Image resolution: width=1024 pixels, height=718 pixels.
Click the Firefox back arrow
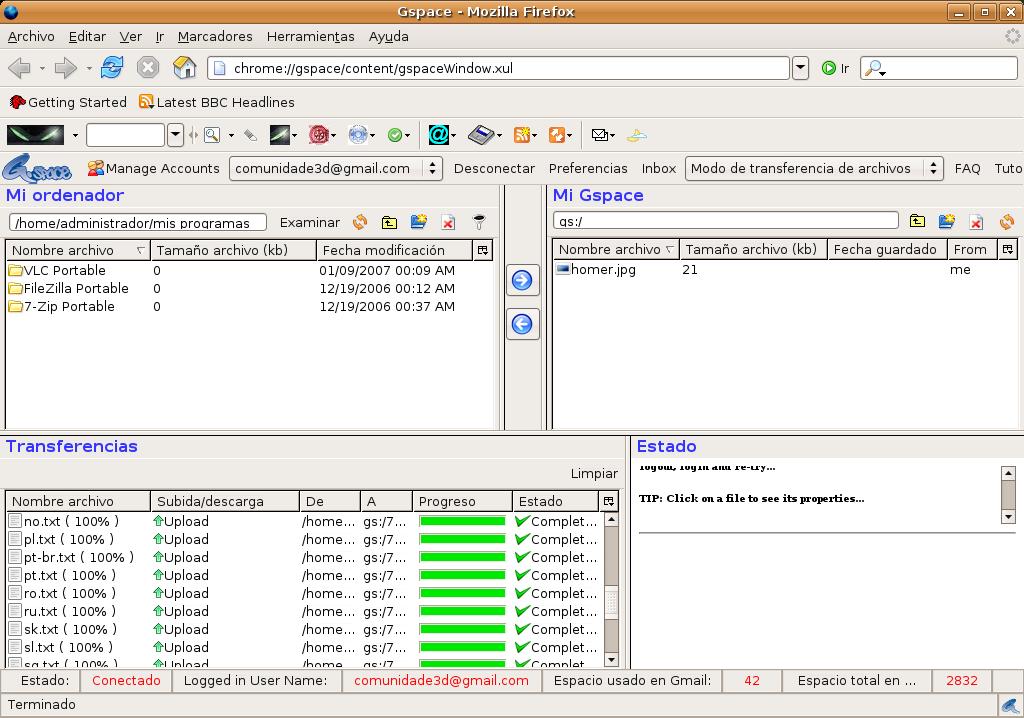(x=20, y=67)
